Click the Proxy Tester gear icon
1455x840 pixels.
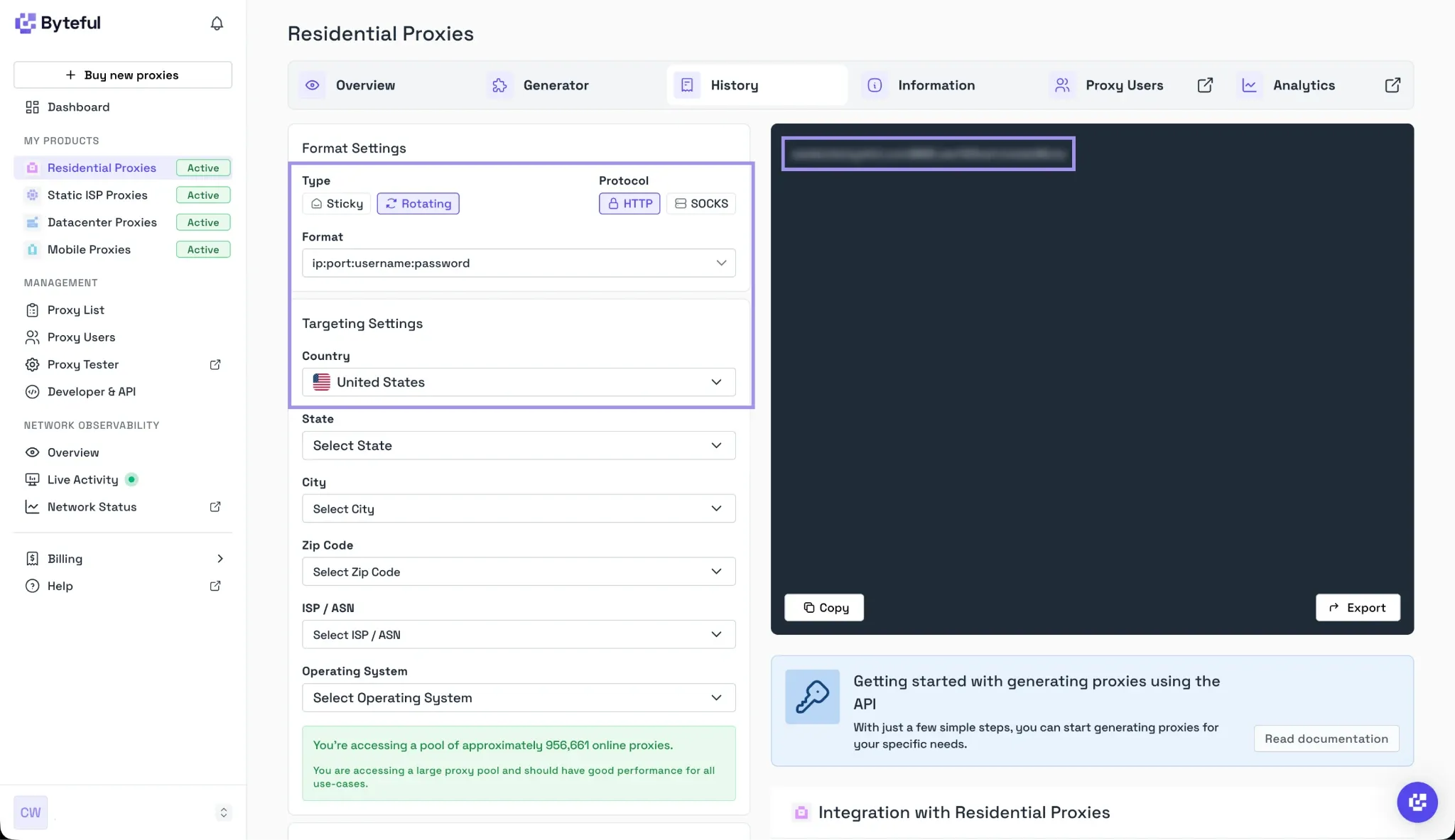(x=32, y=364)
